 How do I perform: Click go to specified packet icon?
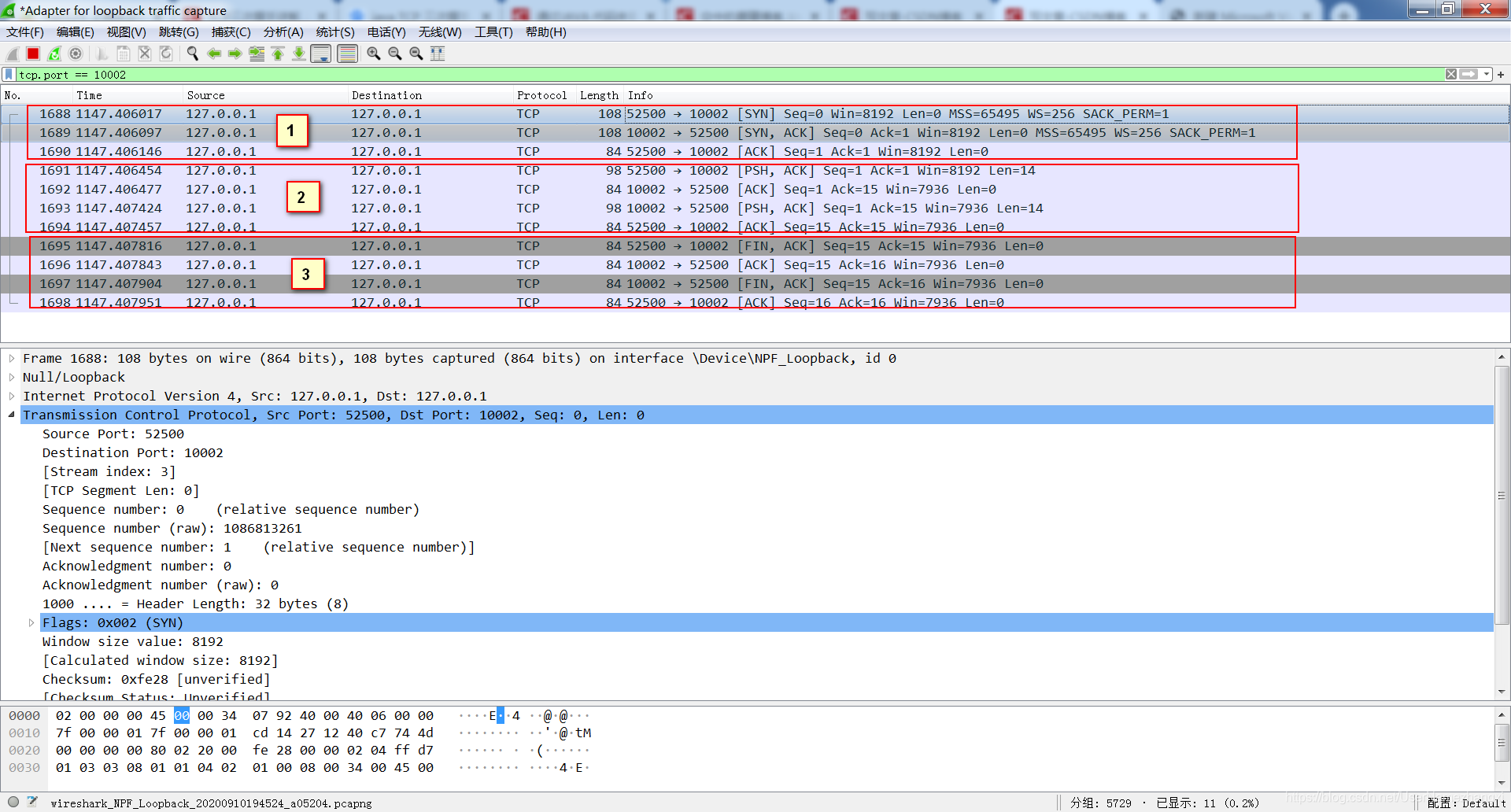[x=257, y=54]
